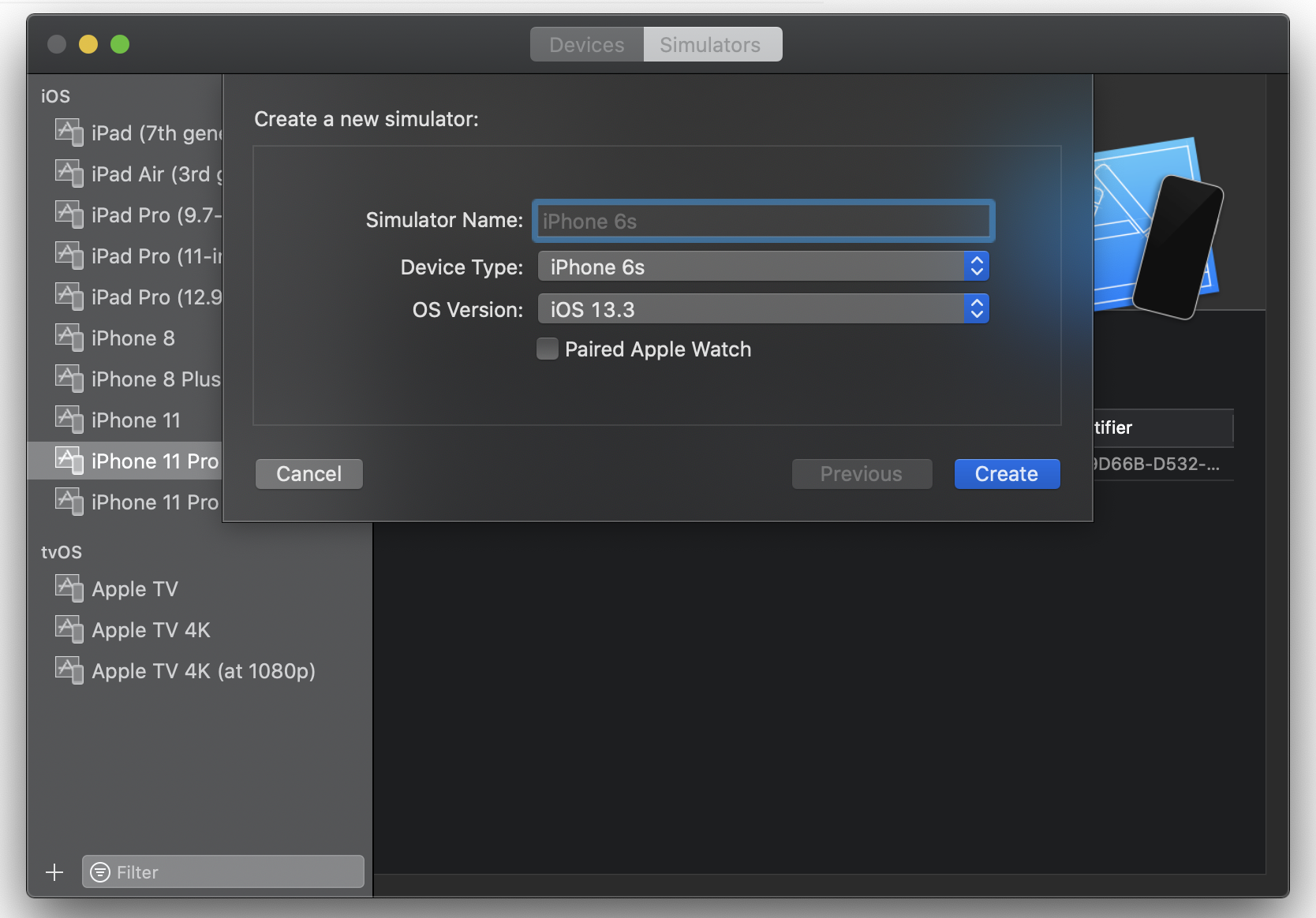This screenshot has height=918, width=1316.
Task: Select iPhone 8 Plus in the sidebar
Action: pyautogui.click(x=126, y=379)
